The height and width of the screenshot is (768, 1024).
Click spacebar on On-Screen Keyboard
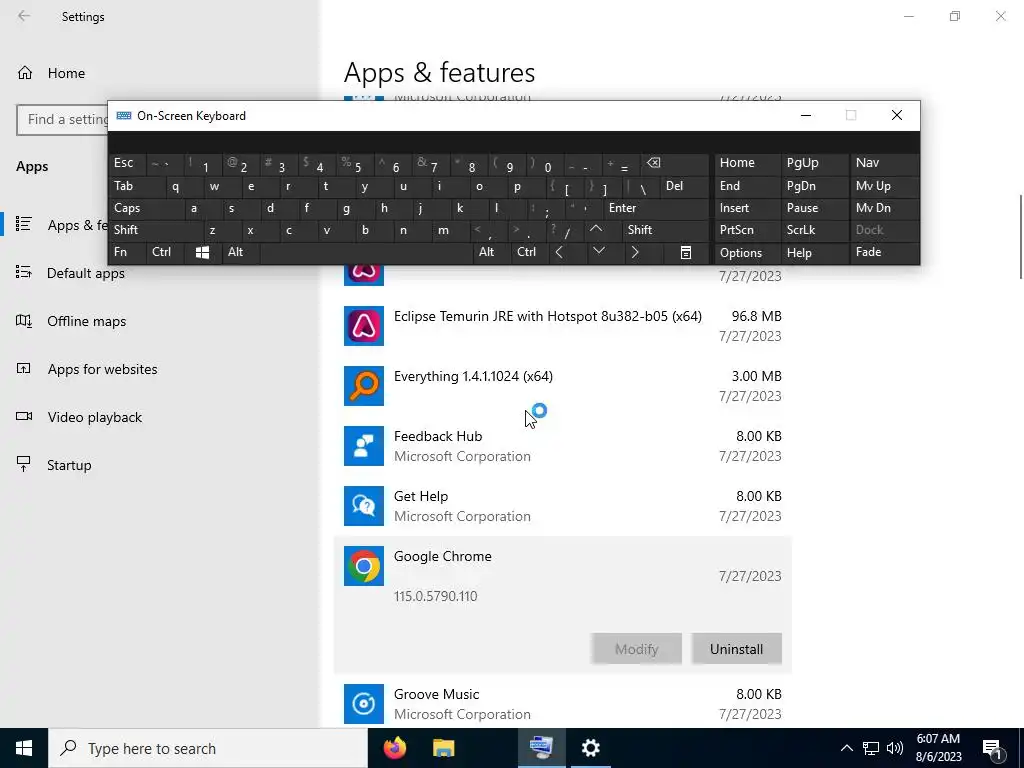(x=366, y=253)
